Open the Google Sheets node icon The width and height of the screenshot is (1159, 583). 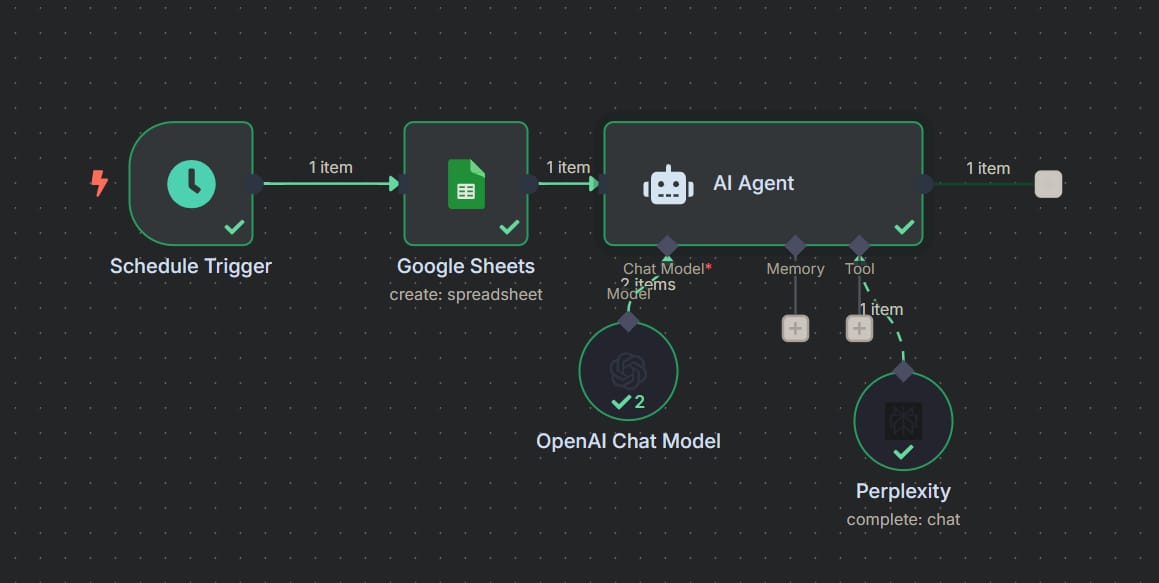coord(466,184)
